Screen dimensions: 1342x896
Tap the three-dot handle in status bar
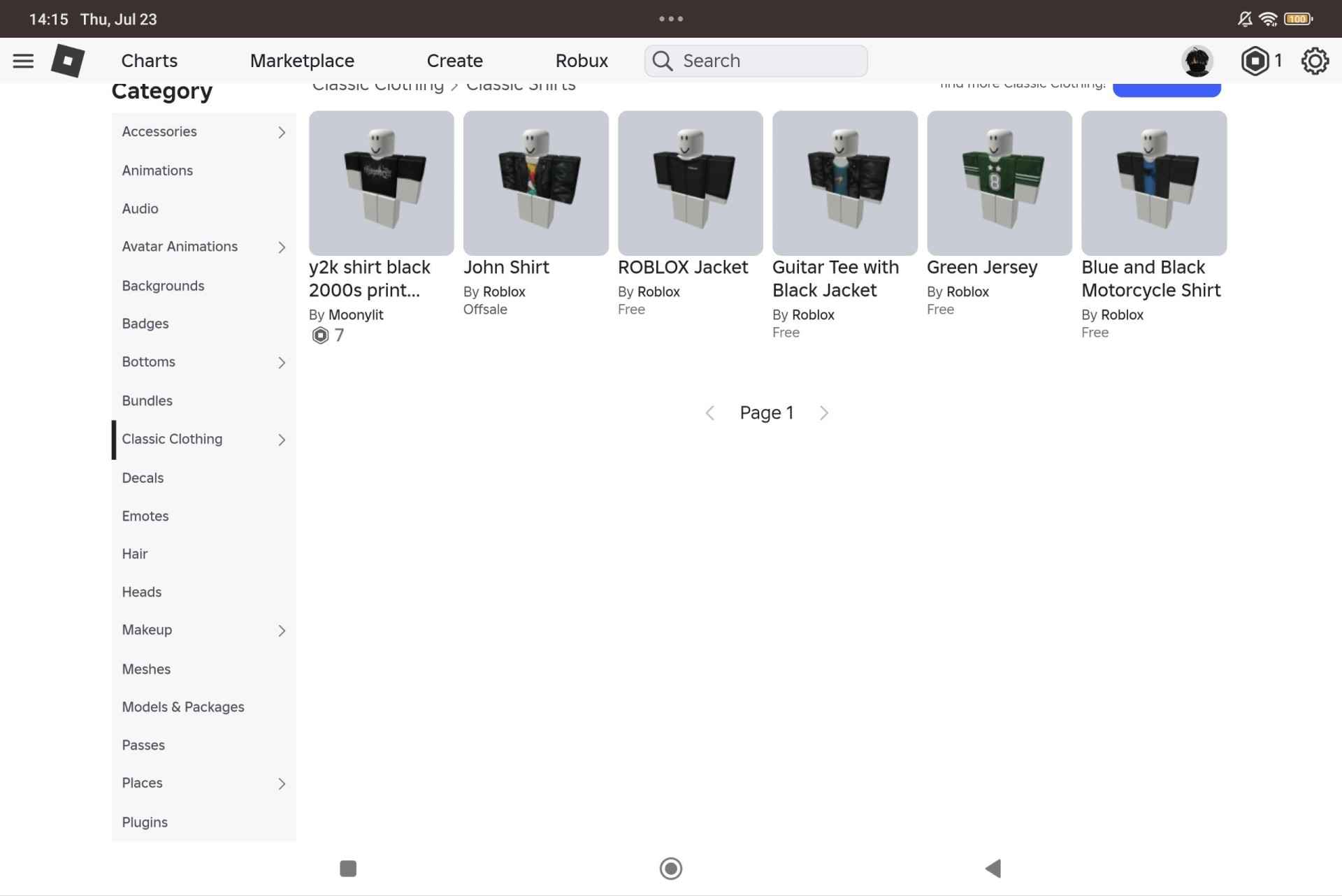[x=671, y=19]
